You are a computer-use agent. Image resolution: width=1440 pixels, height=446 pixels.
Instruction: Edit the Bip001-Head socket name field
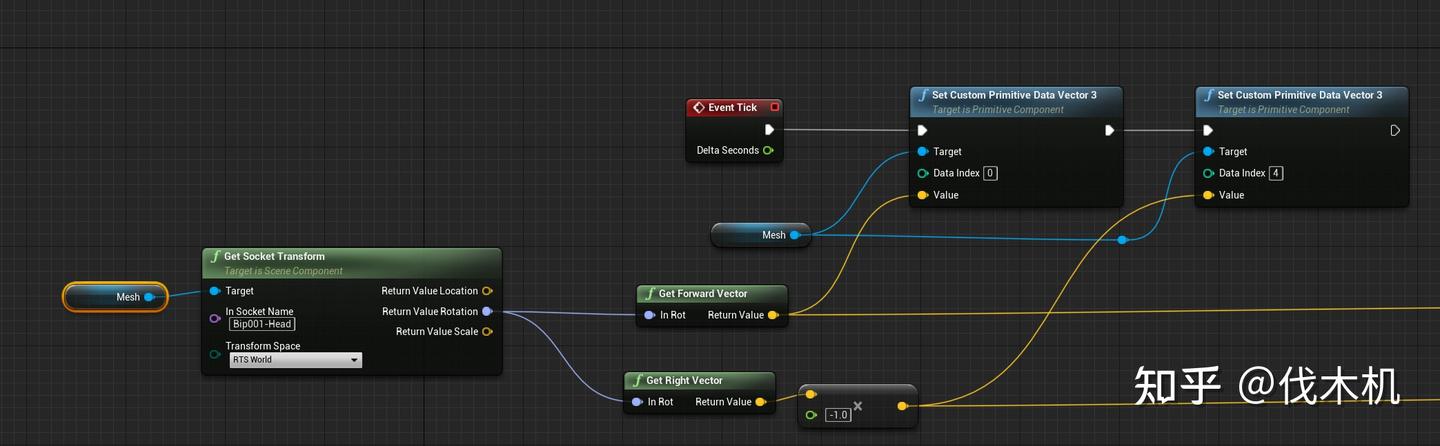click(262, 324)
